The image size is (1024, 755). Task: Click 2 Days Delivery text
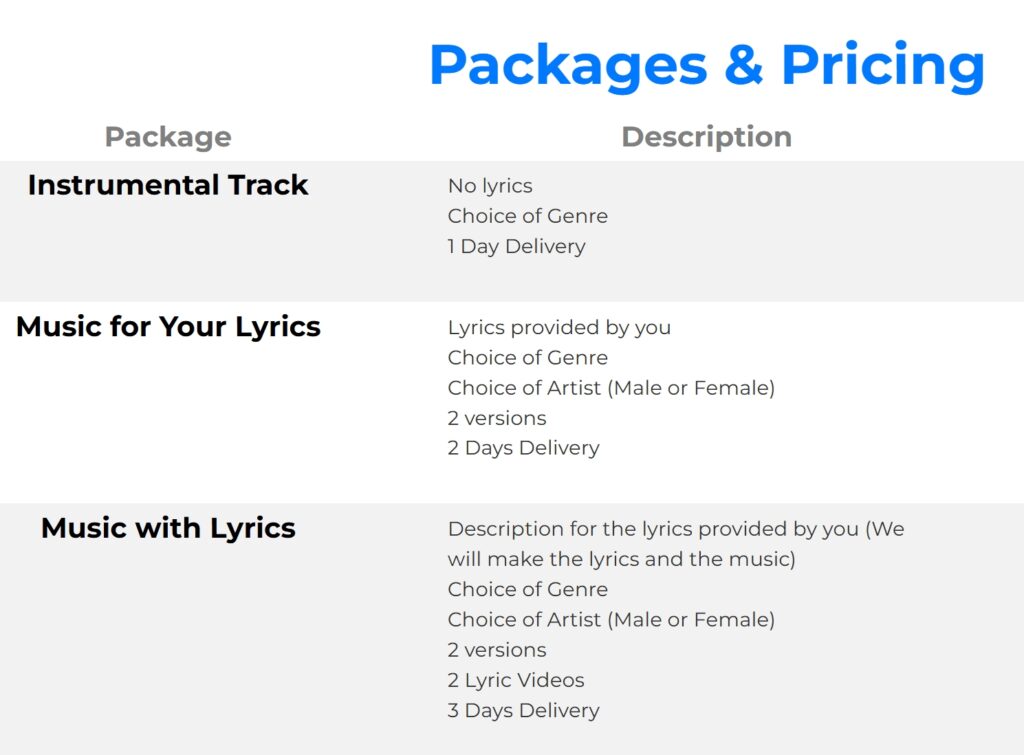pos(524,449)
